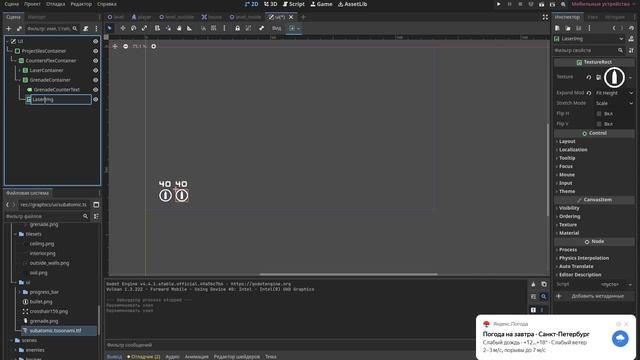
Task: Go to previous object in Inspector history
Action: [x=614, y=28]
